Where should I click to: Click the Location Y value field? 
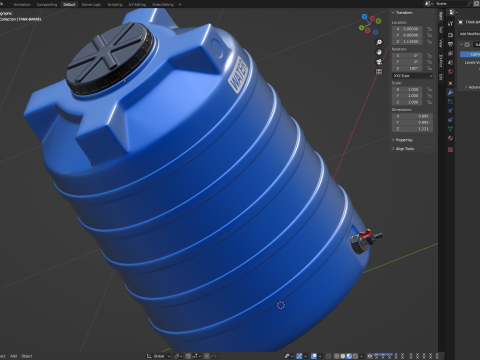coord(407,35)
